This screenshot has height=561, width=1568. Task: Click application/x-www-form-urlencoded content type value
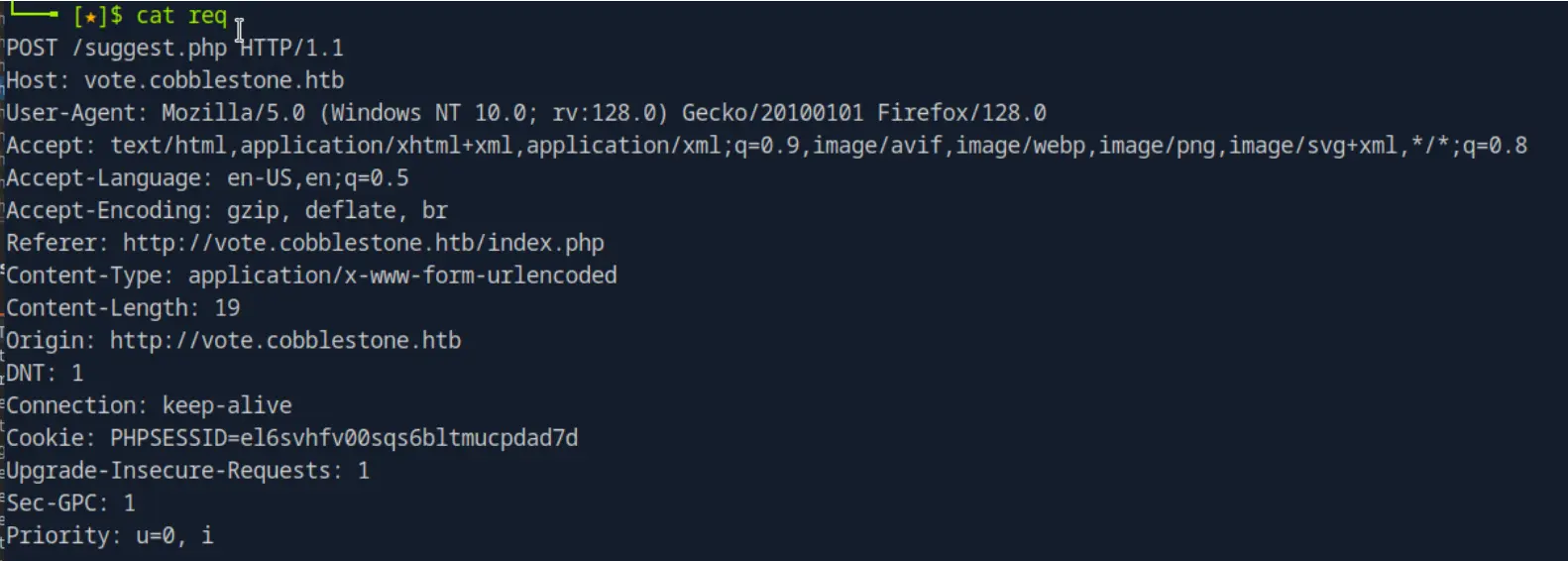click(x=402, y=276)
